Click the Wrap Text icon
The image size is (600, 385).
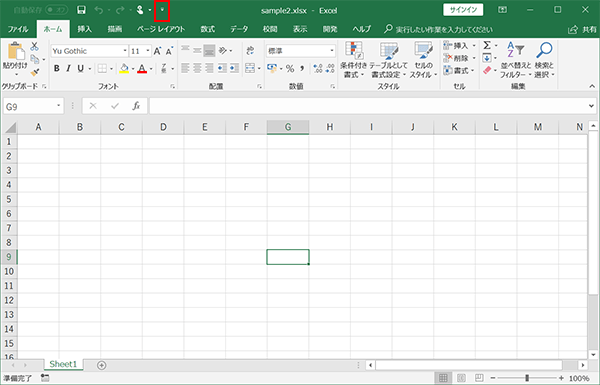pyautogui.click(x=250, y=51)
